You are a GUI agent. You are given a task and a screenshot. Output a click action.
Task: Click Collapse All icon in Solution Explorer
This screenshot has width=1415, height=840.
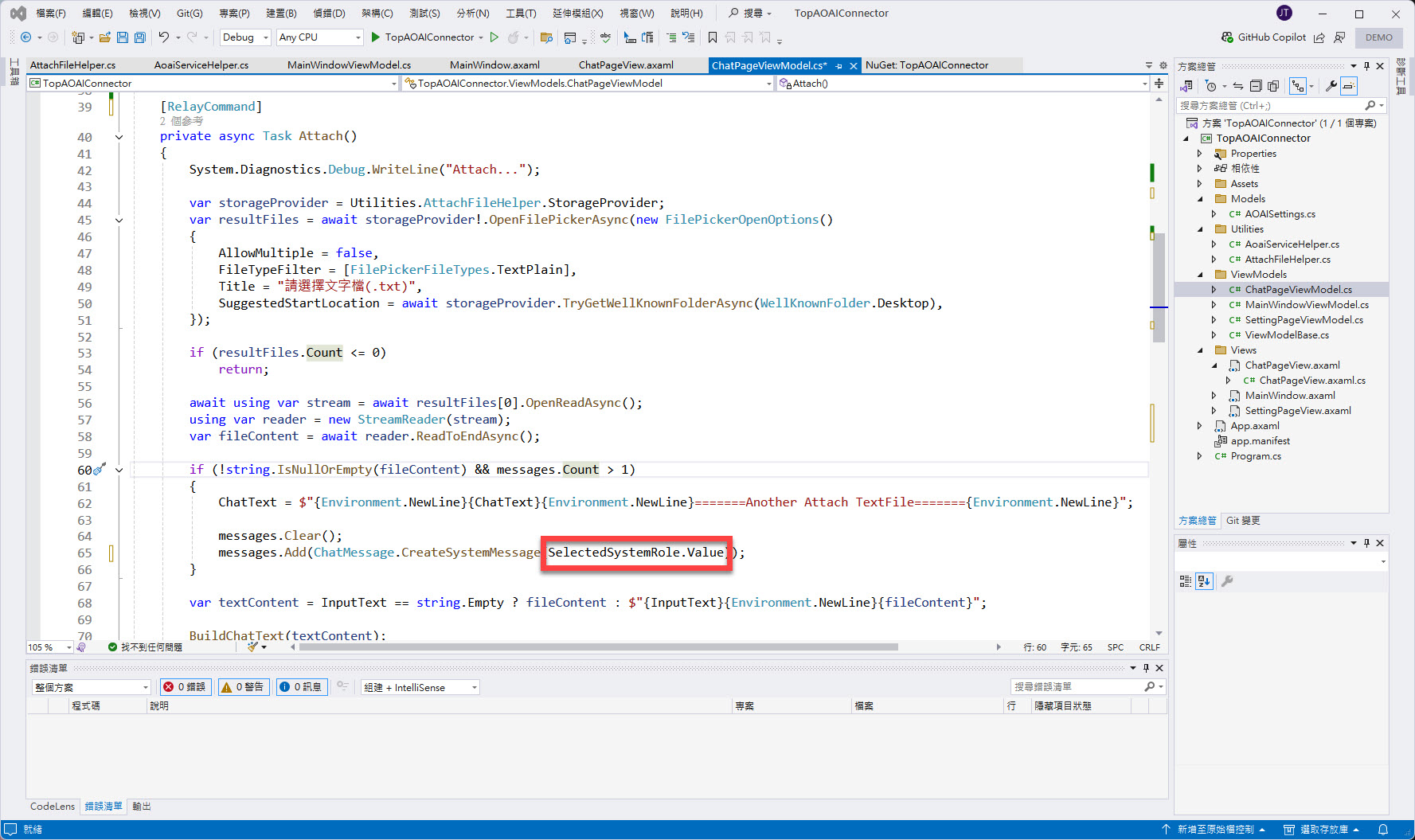point(1256,86)
